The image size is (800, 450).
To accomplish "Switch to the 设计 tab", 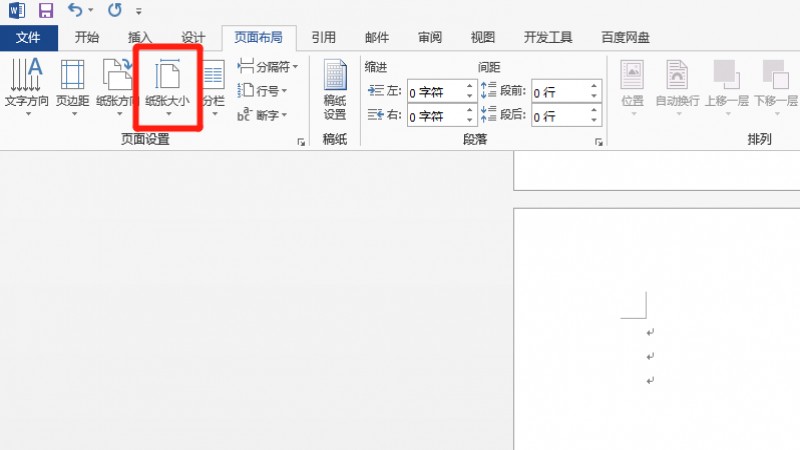I will coord(193,37).
